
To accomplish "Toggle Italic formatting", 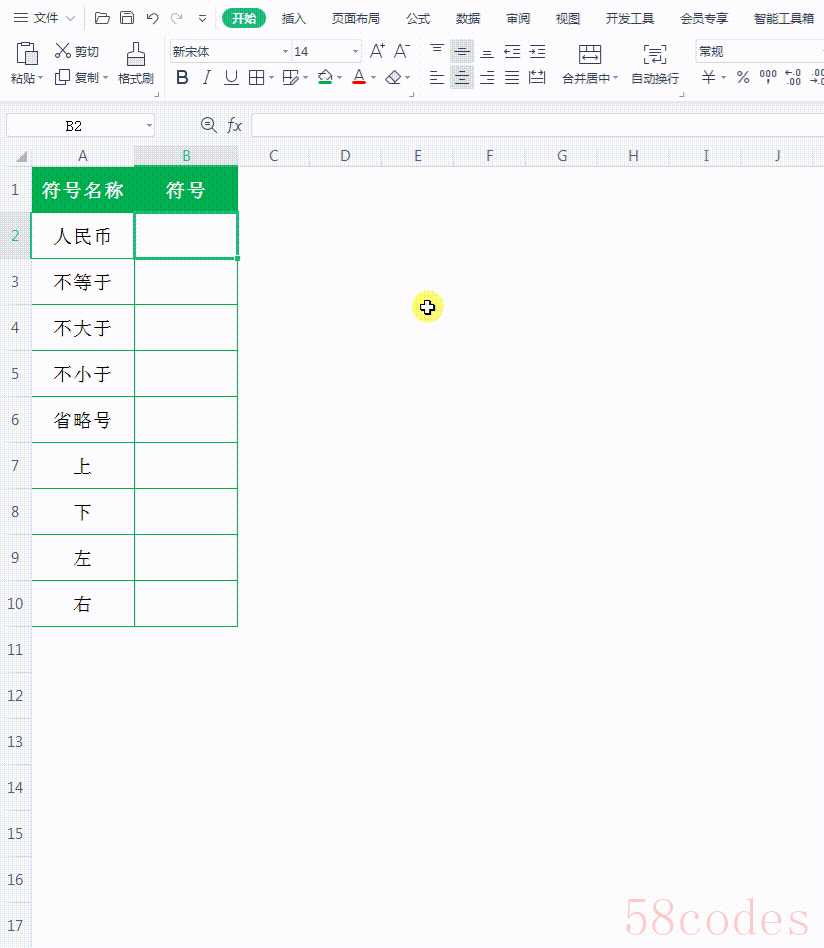I will coord(206,77).
